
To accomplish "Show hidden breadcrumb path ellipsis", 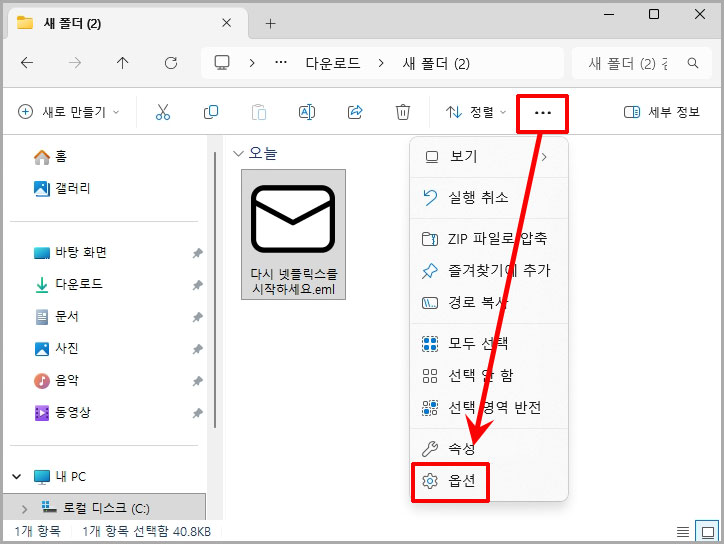I will (x=281, y=63).
